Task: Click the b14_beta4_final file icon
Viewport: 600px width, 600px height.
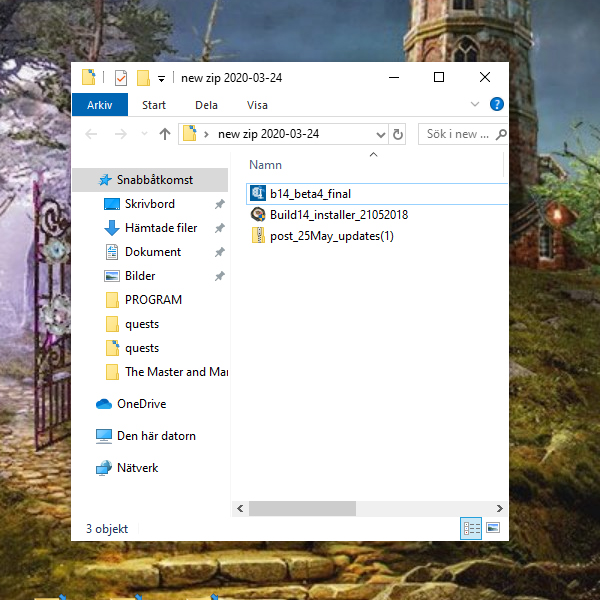Action: pos(258,193)
